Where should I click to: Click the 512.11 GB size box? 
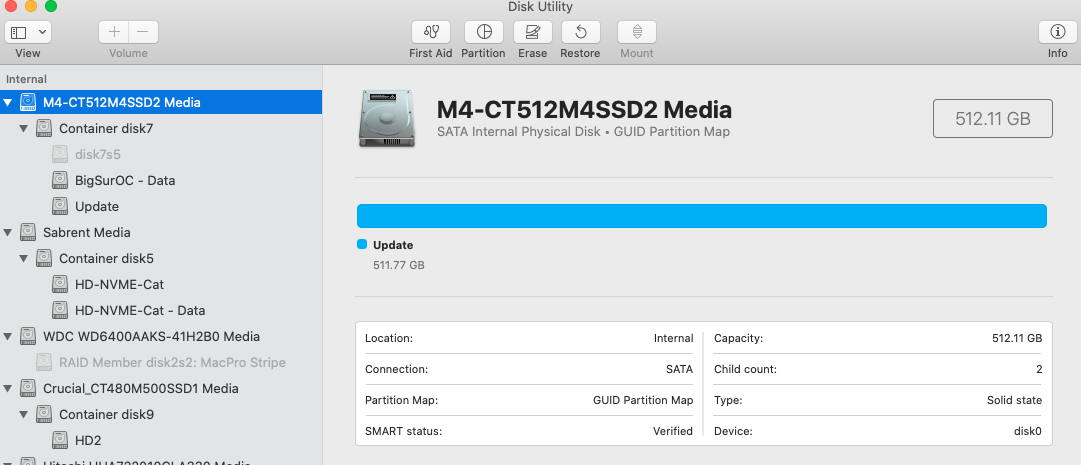click(x=993, y=119)
